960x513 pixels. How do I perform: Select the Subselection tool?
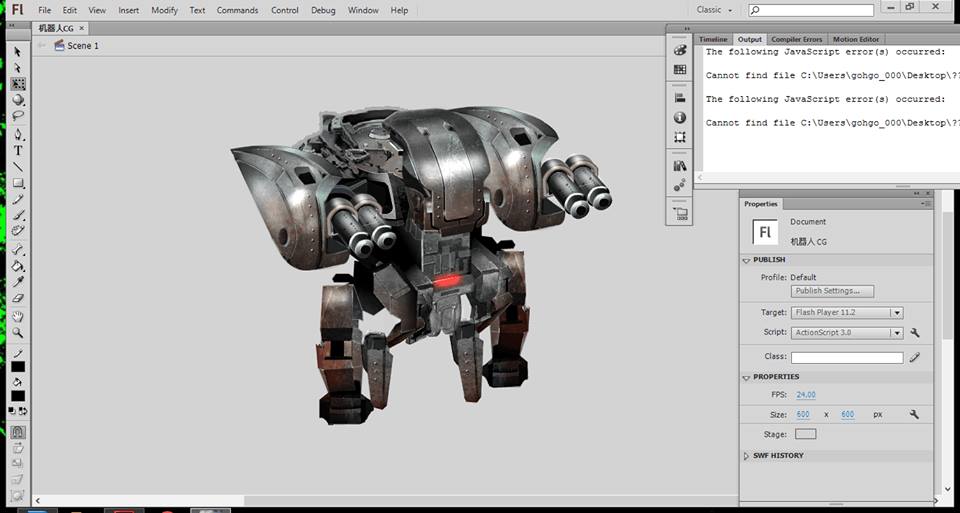pyautogui.click(x=18, y=68)
